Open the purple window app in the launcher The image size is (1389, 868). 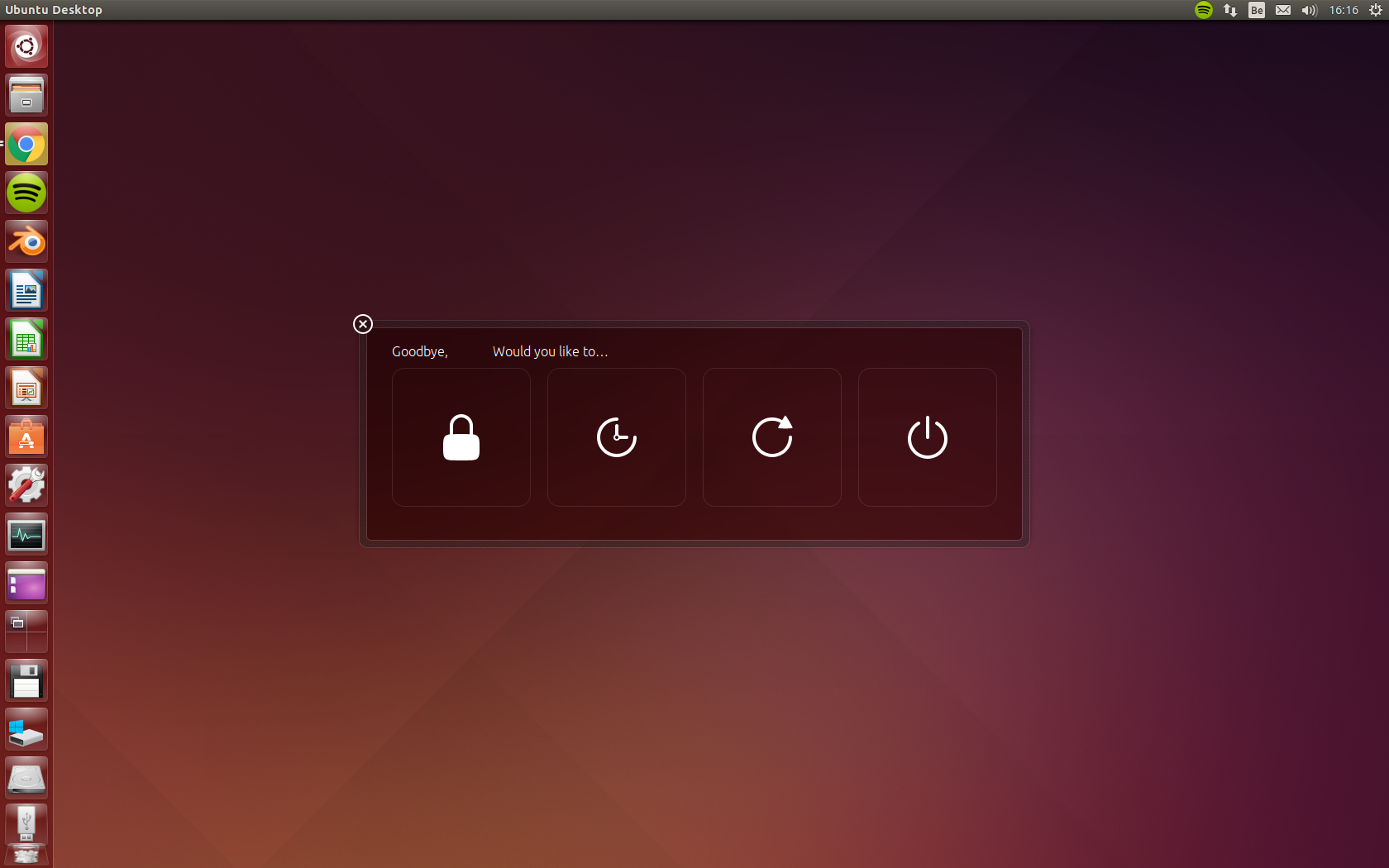(26, 583)
